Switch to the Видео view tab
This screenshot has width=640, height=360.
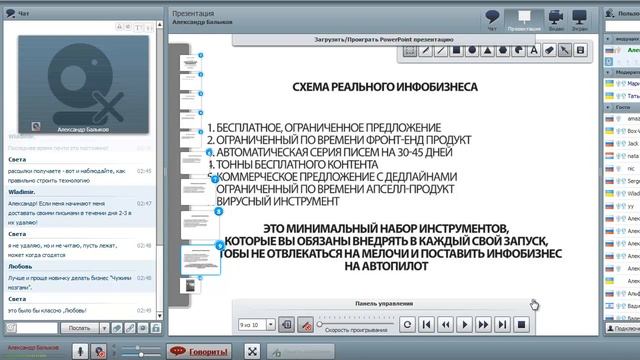click(556, 20)
